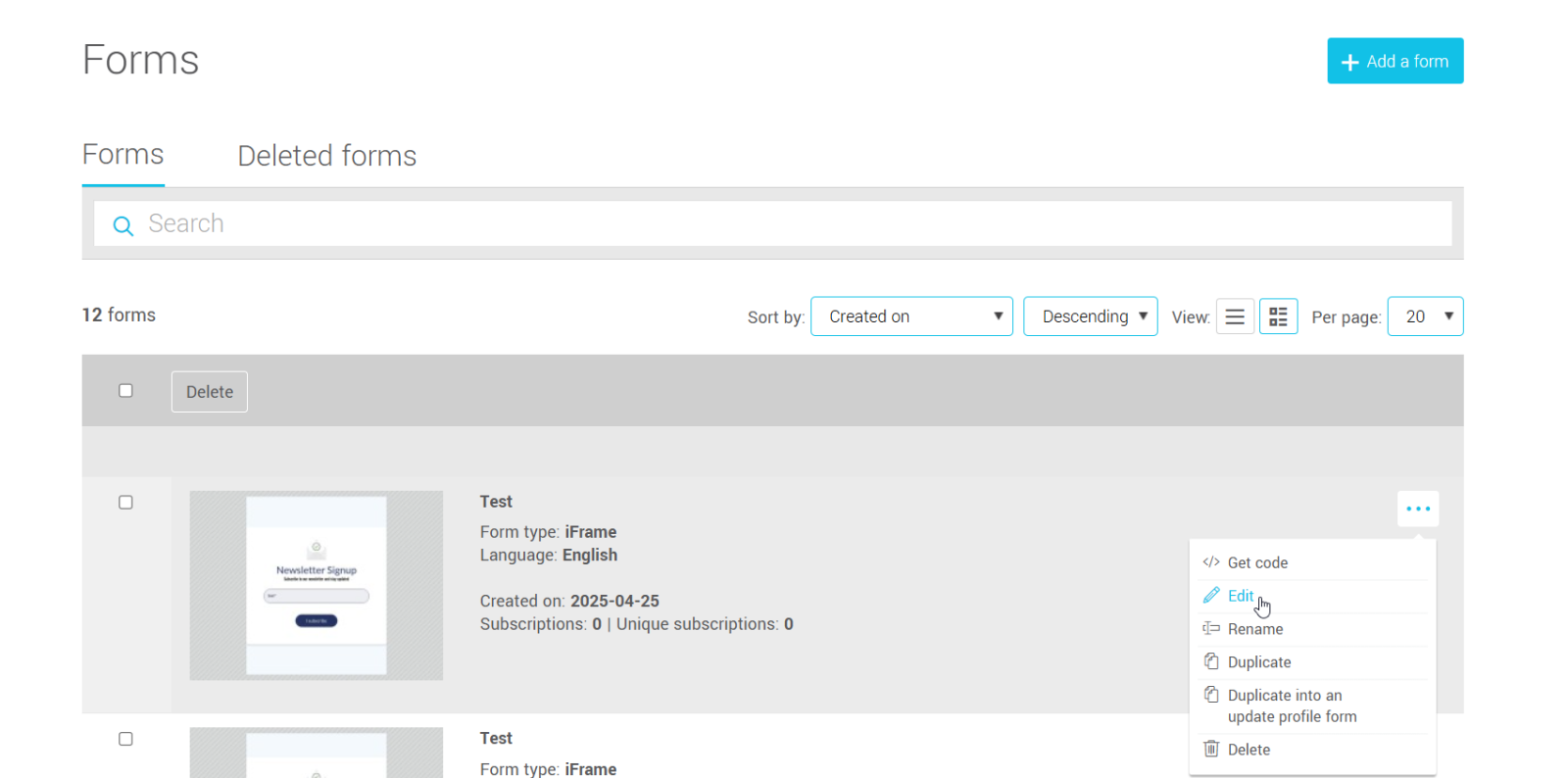Open the Created on sort dropdown
The height and width of the screenshot is (778, 1568).
pyautogui.click(x=911, y=316)
